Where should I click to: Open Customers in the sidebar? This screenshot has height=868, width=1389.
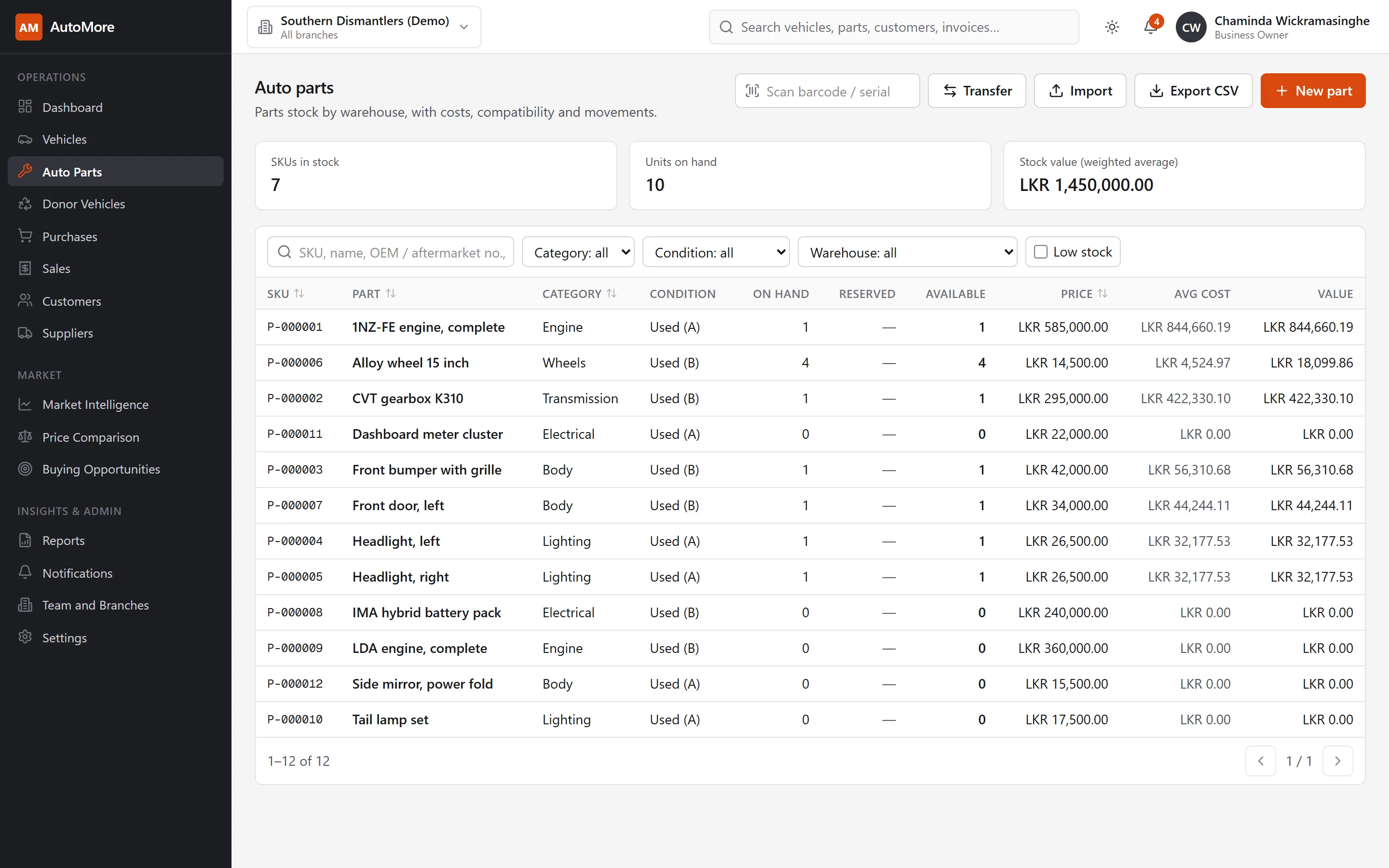click(116, 301)
